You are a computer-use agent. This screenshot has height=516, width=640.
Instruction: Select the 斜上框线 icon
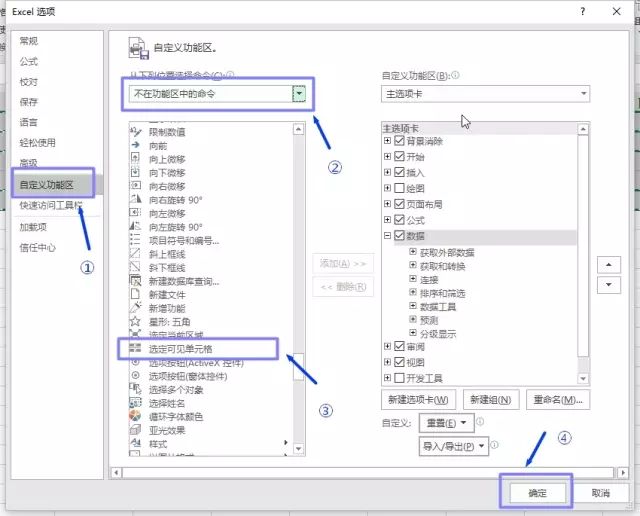[x=135, y=254]
